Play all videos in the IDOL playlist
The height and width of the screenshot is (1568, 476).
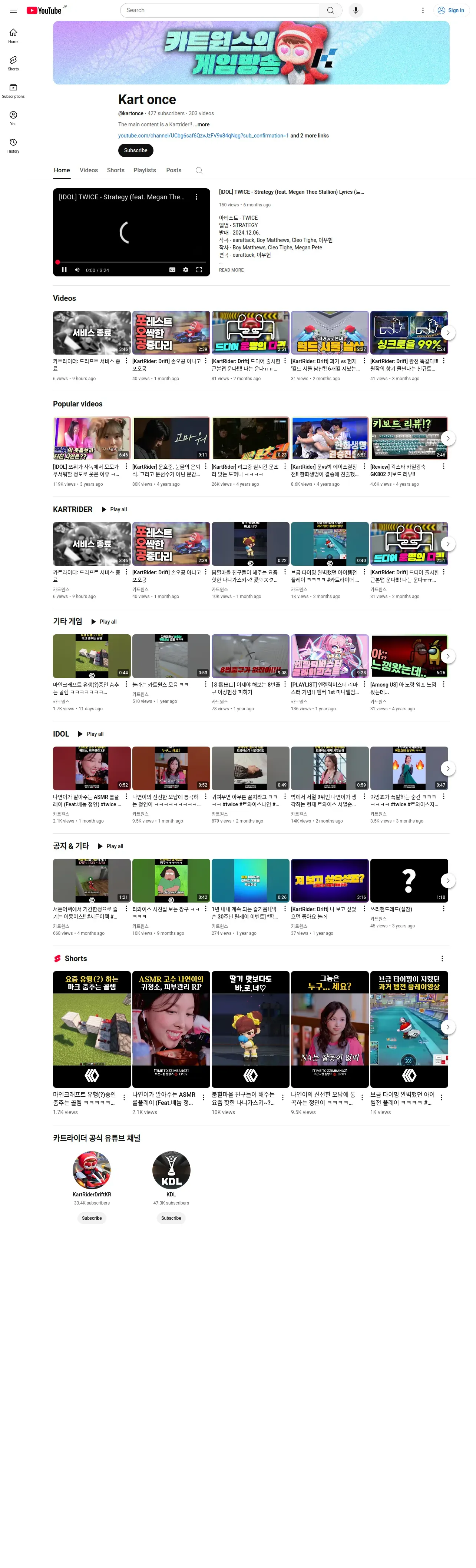(90, 734)
